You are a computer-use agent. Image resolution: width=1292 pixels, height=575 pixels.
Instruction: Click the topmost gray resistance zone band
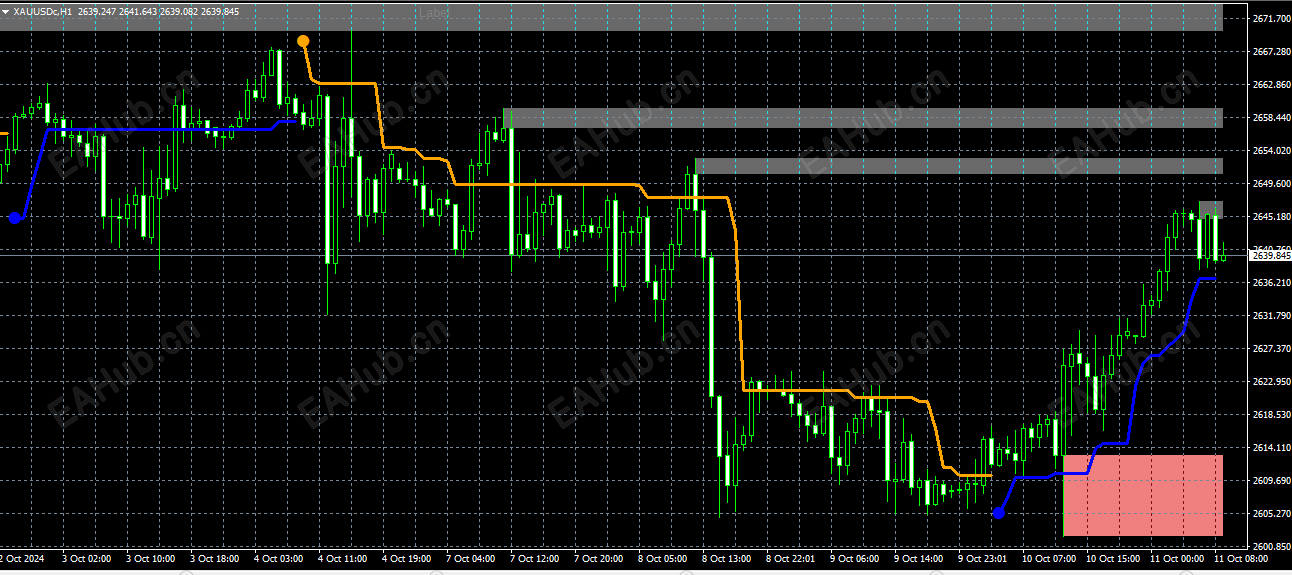[611, 17]
